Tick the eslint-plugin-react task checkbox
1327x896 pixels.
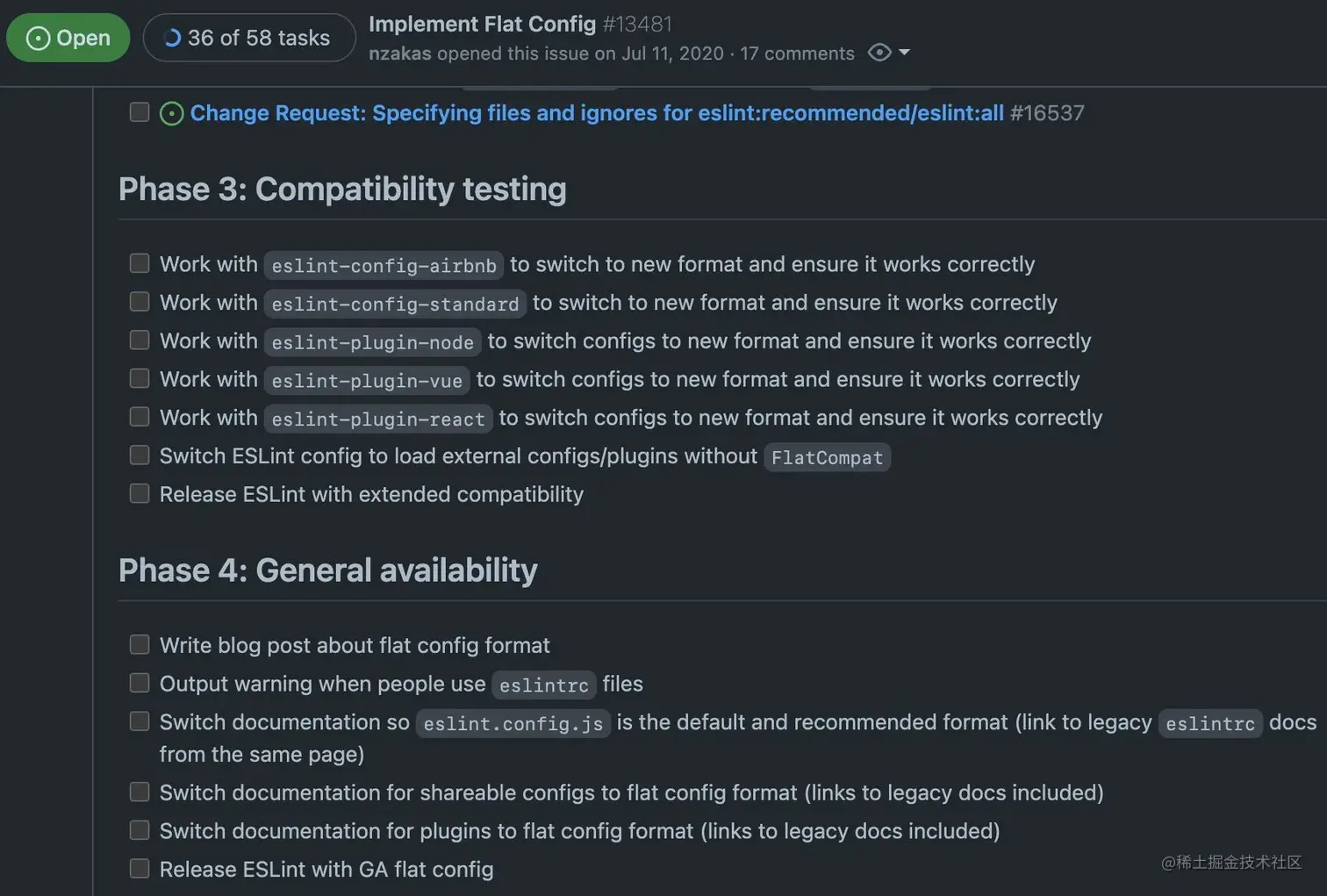pos(140,417)
